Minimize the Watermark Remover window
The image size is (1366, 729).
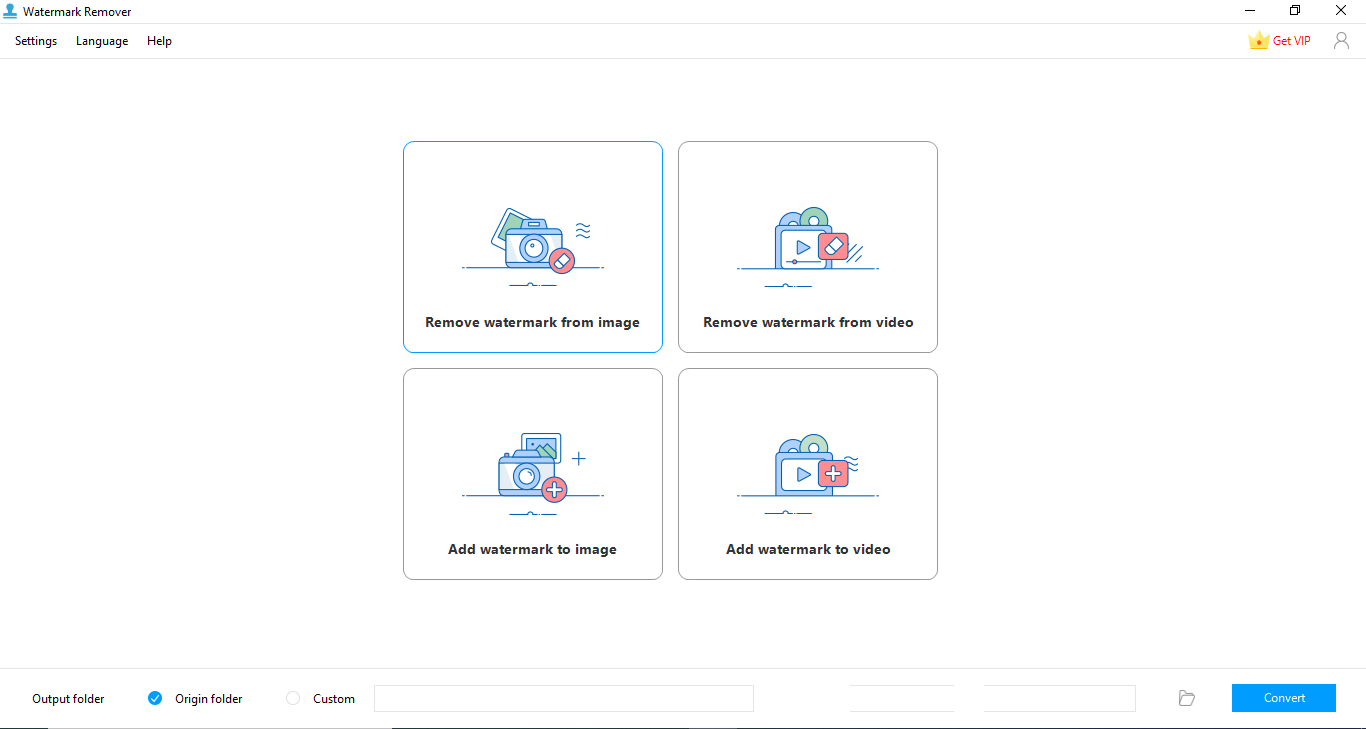(x=1249, y=10)
